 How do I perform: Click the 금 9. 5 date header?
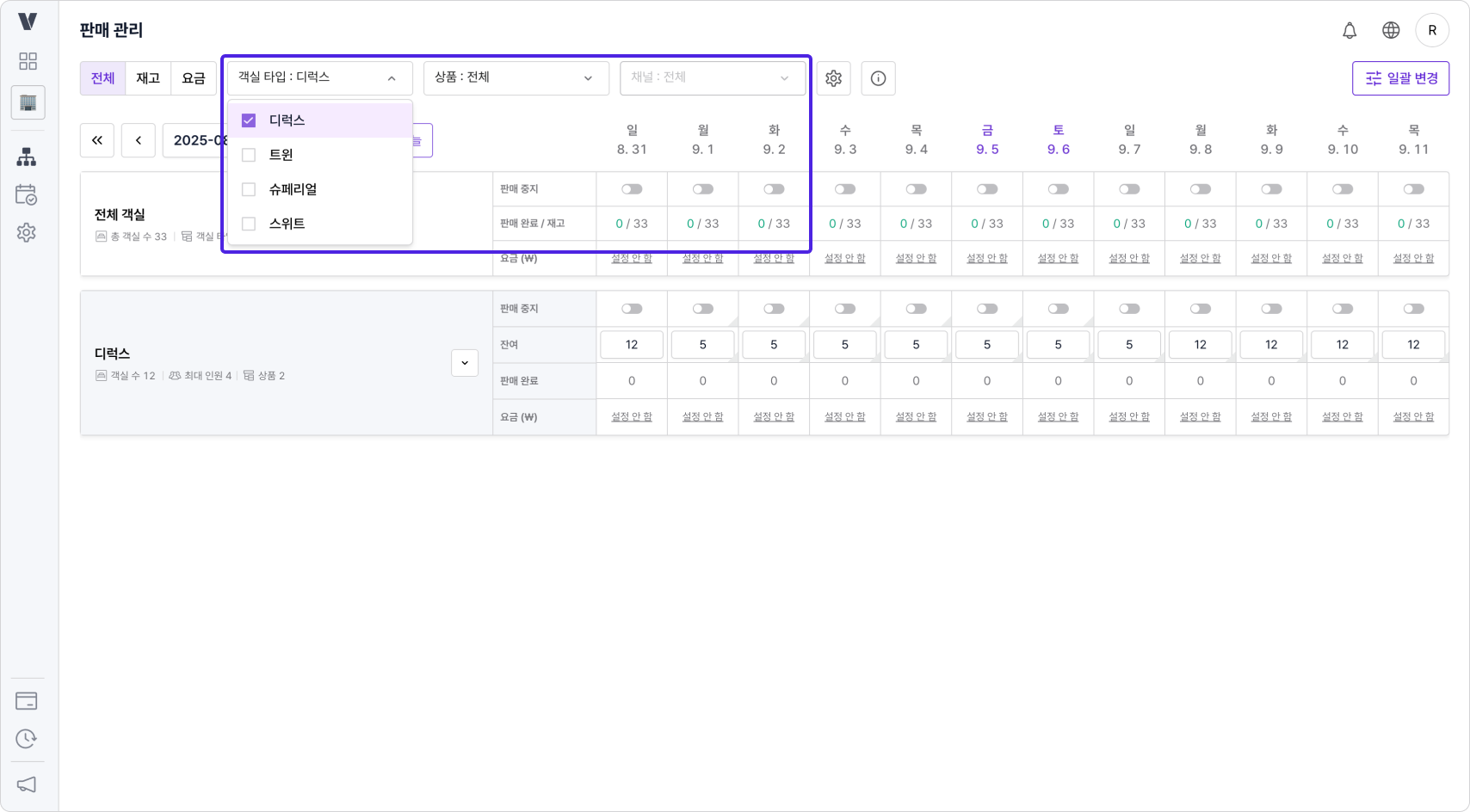pos(987,139)
